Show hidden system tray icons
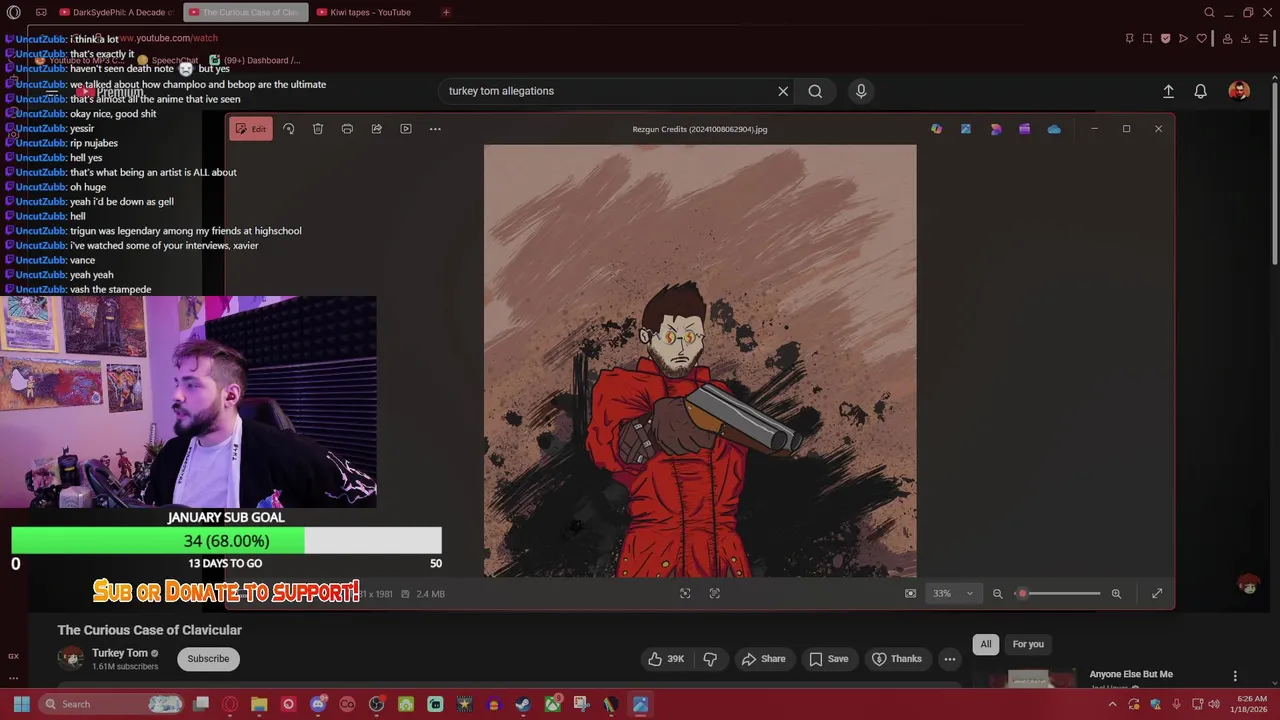Image resolution: width=1280 pixels, height=720 pixels. tap(1112, 704)
